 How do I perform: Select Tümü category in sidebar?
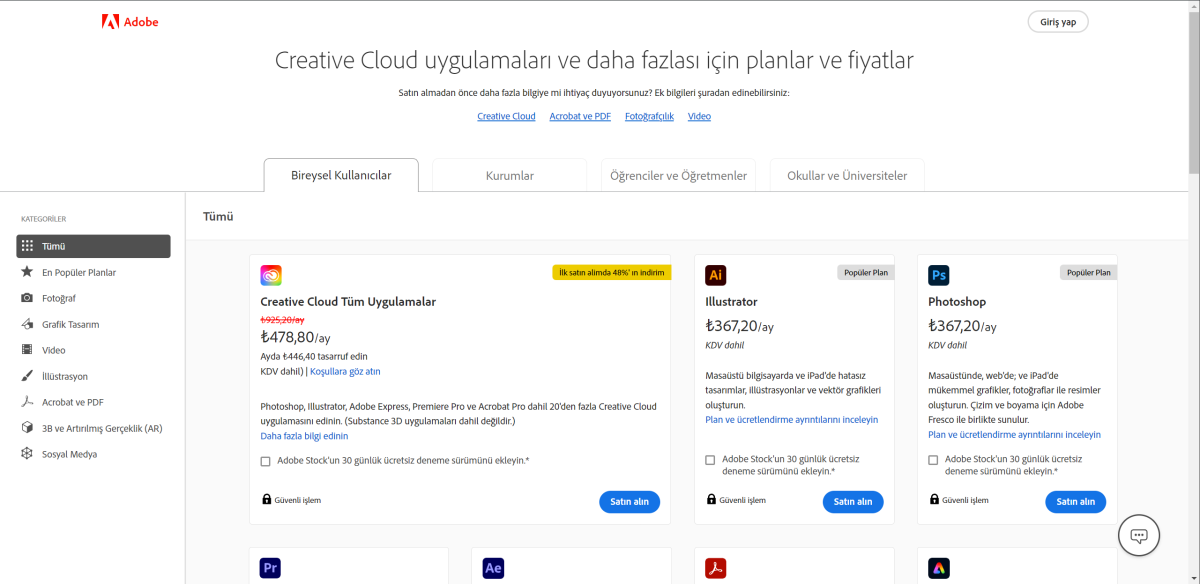(93, 246)
